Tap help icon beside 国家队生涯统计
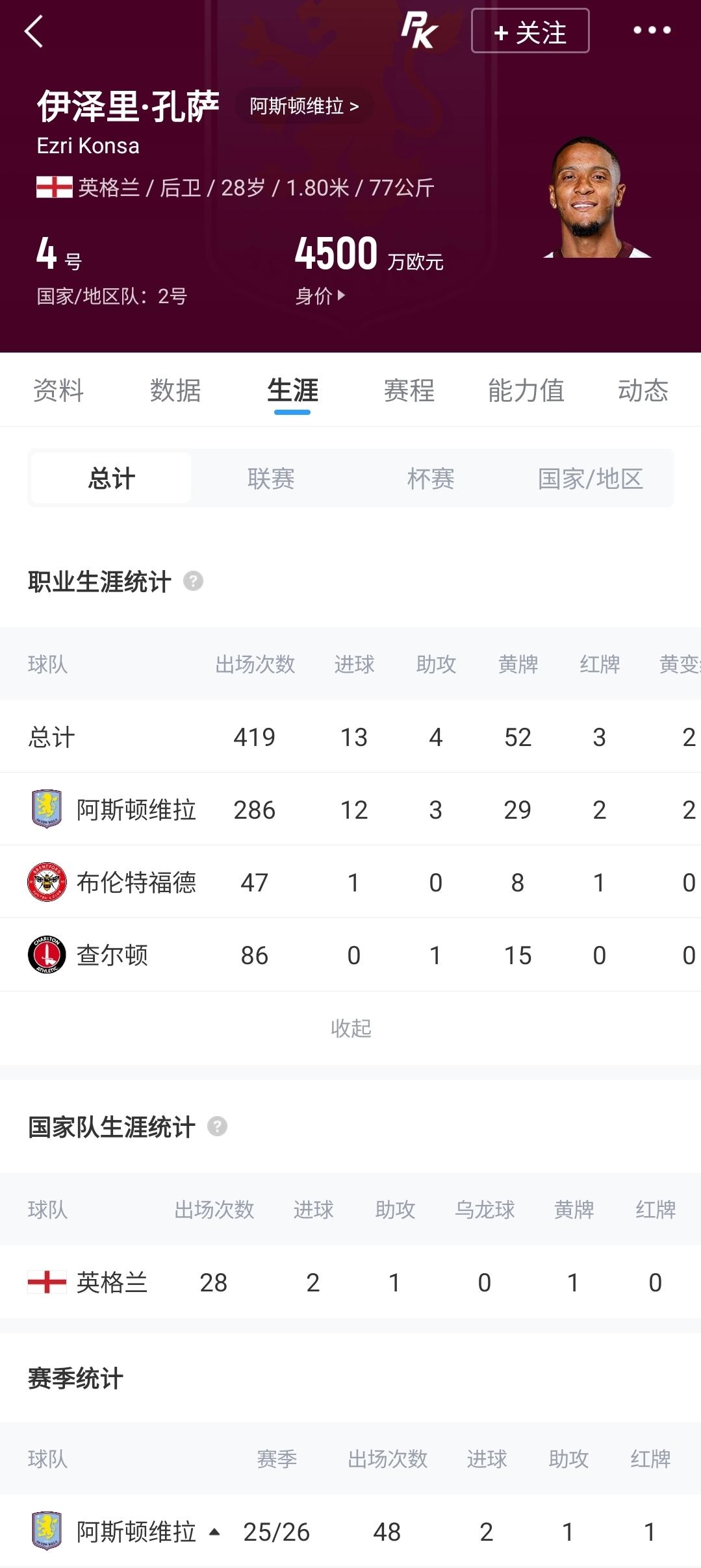 pyautogui.click(x=217, y=1126)
